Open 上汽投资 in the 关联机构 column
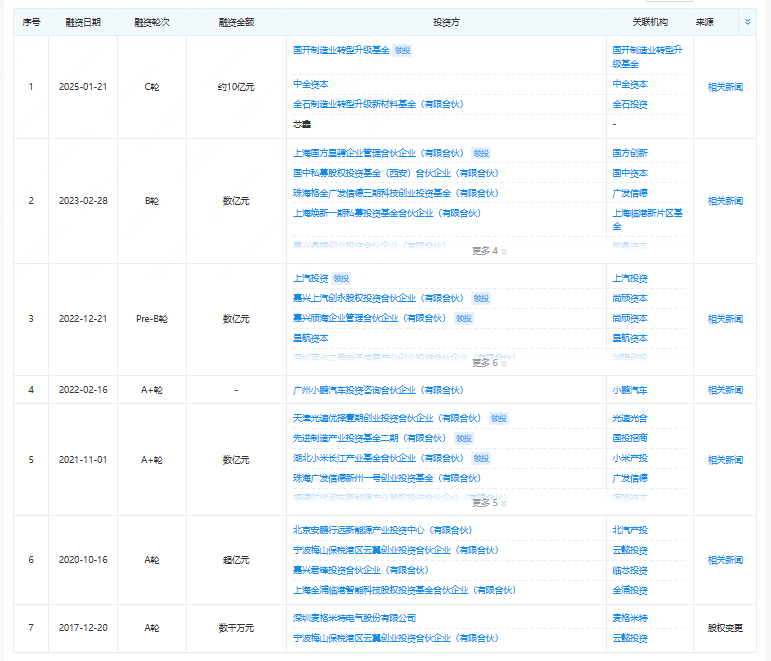 coord(630,278)
